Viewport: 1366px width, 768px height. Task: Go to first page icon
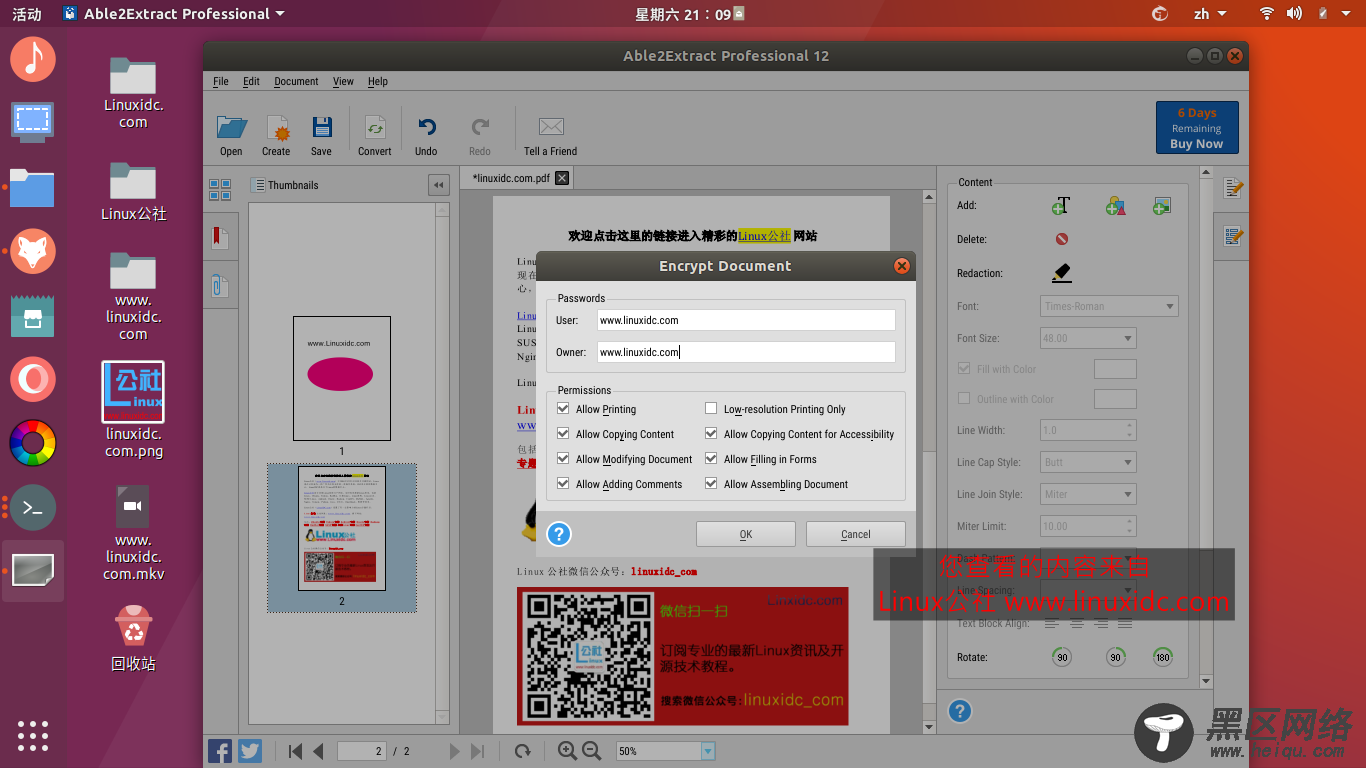click(295, 751)
